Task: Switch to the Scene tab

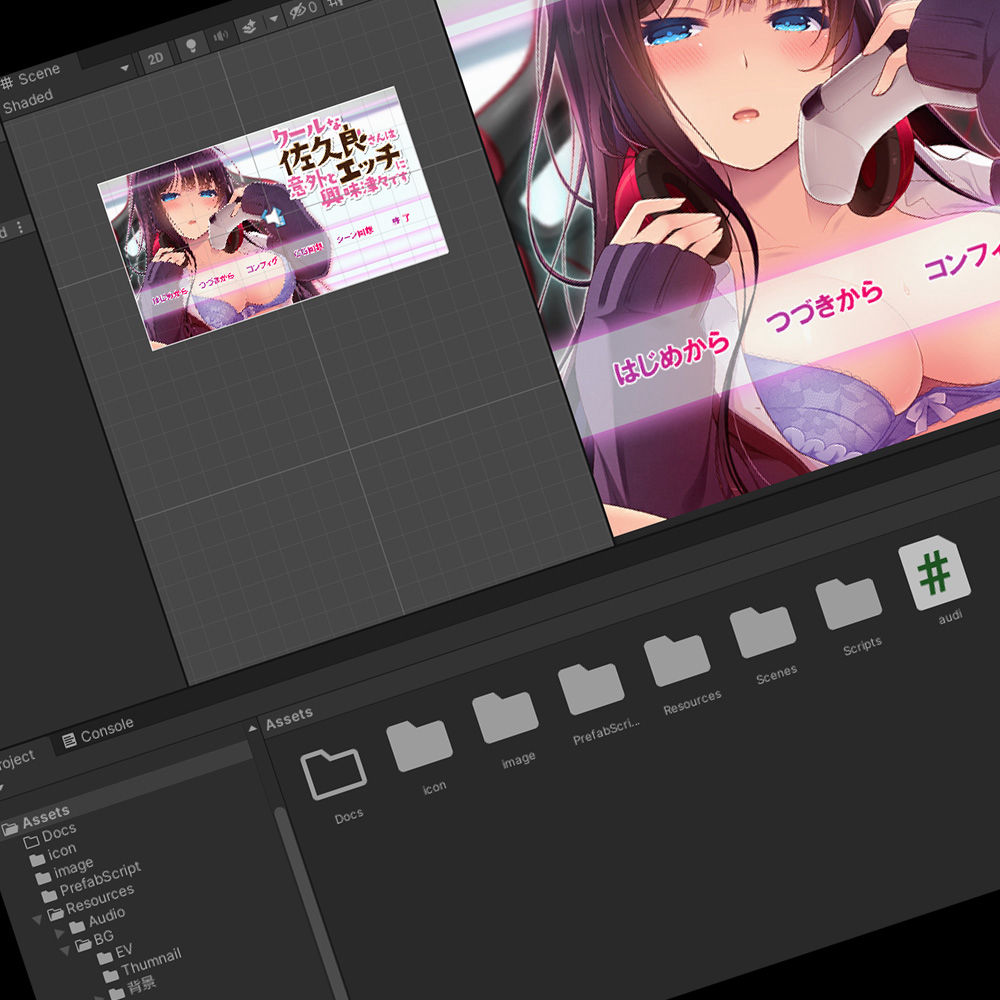Action: [32, 77]
